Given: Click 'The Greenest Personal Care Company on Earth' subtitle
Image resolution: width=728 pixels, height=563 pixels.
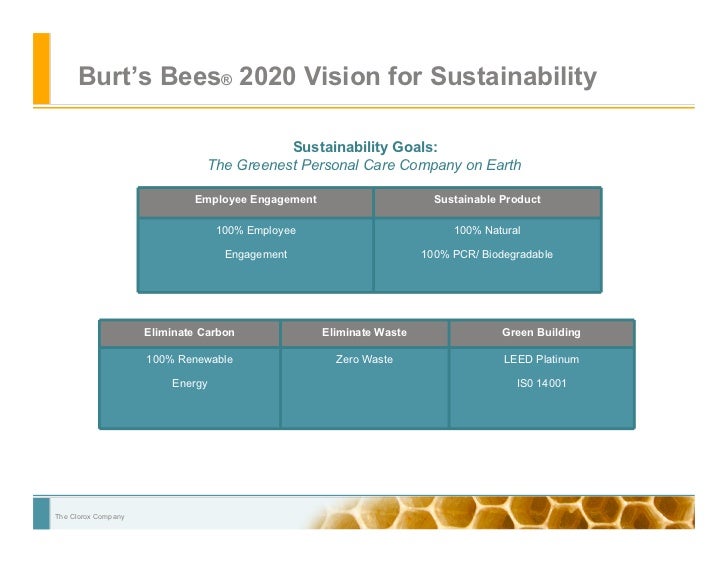Looking at the screenshot, I should pos(364,165).
